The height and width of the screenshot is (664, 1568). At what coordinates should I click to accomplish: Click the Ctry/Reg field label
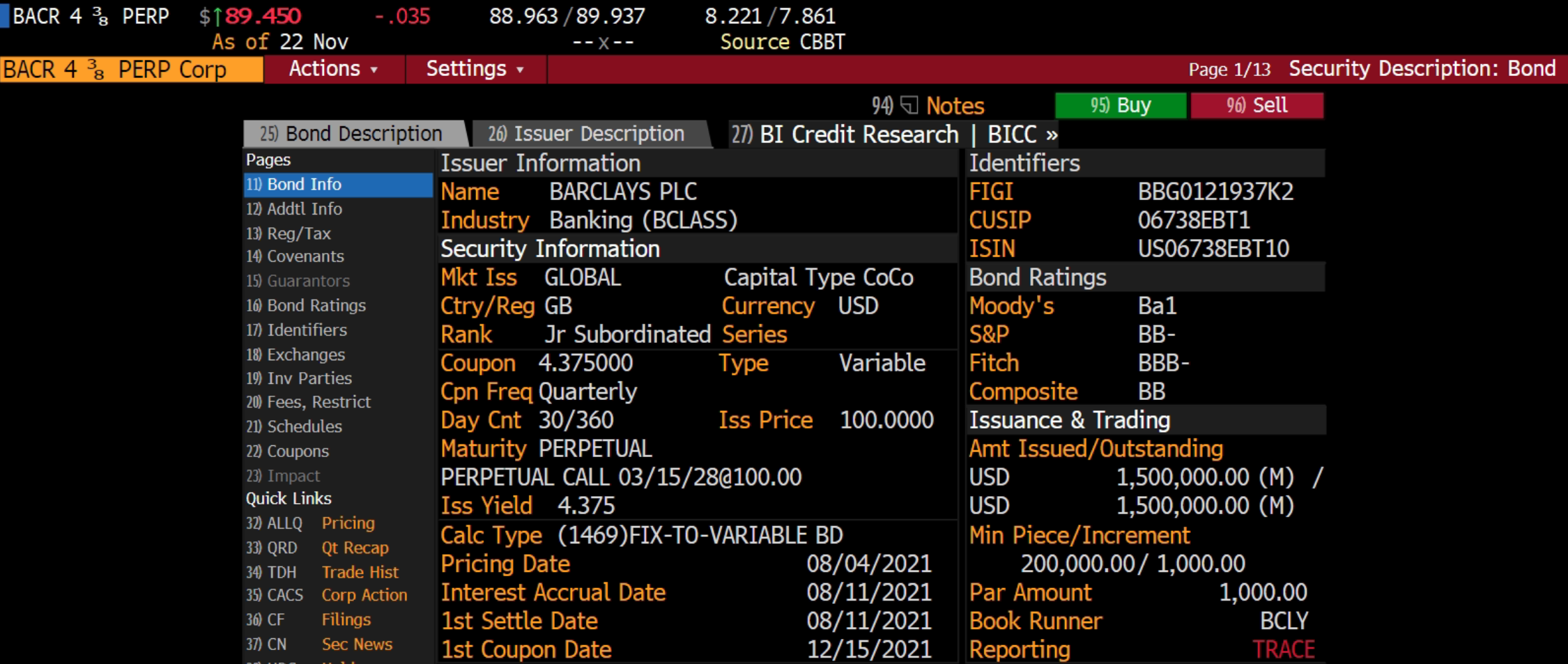[487, 306]
